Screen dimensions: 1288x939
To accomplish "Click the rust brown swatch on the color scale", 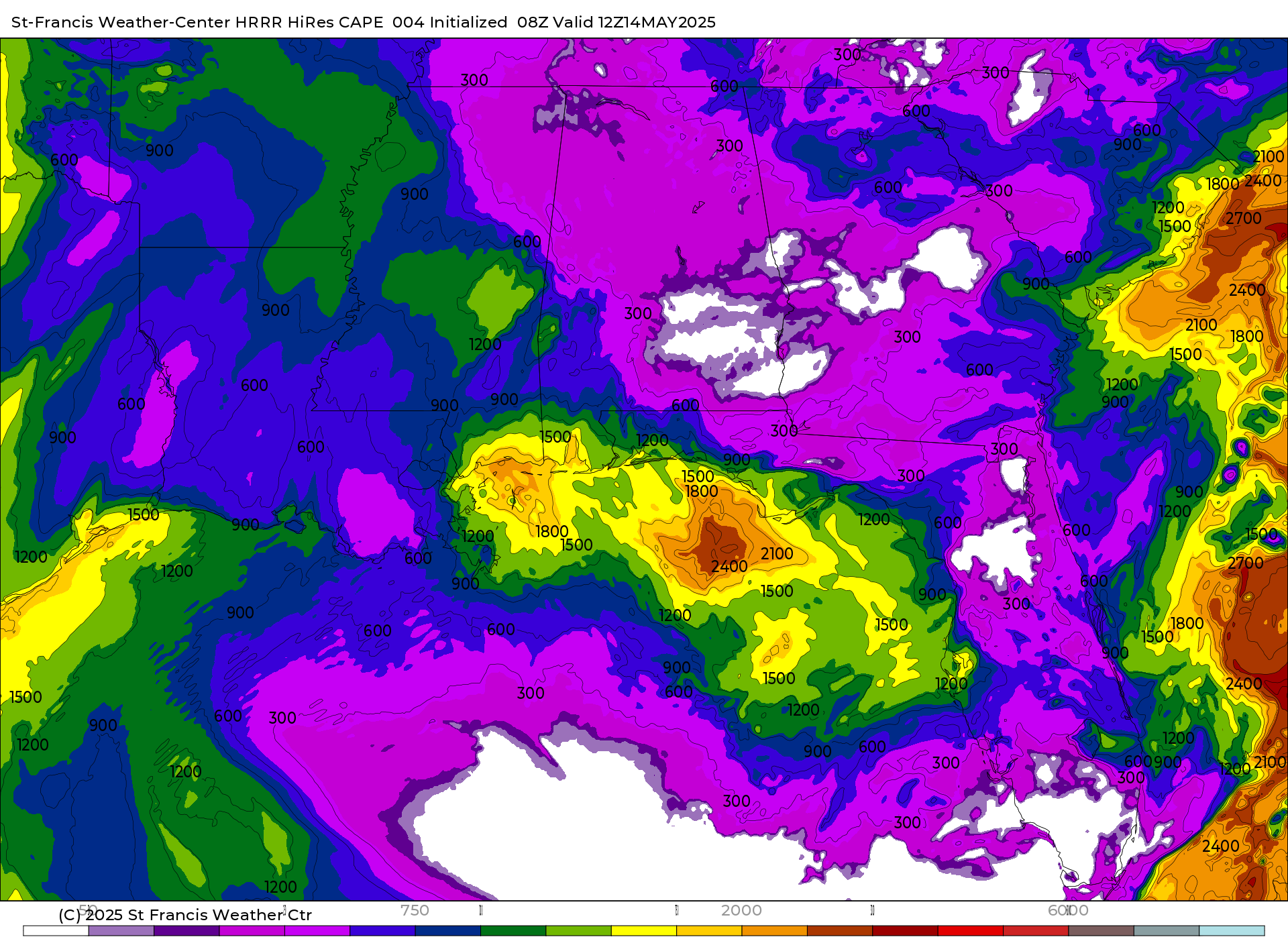I will [x=840, y=931].
